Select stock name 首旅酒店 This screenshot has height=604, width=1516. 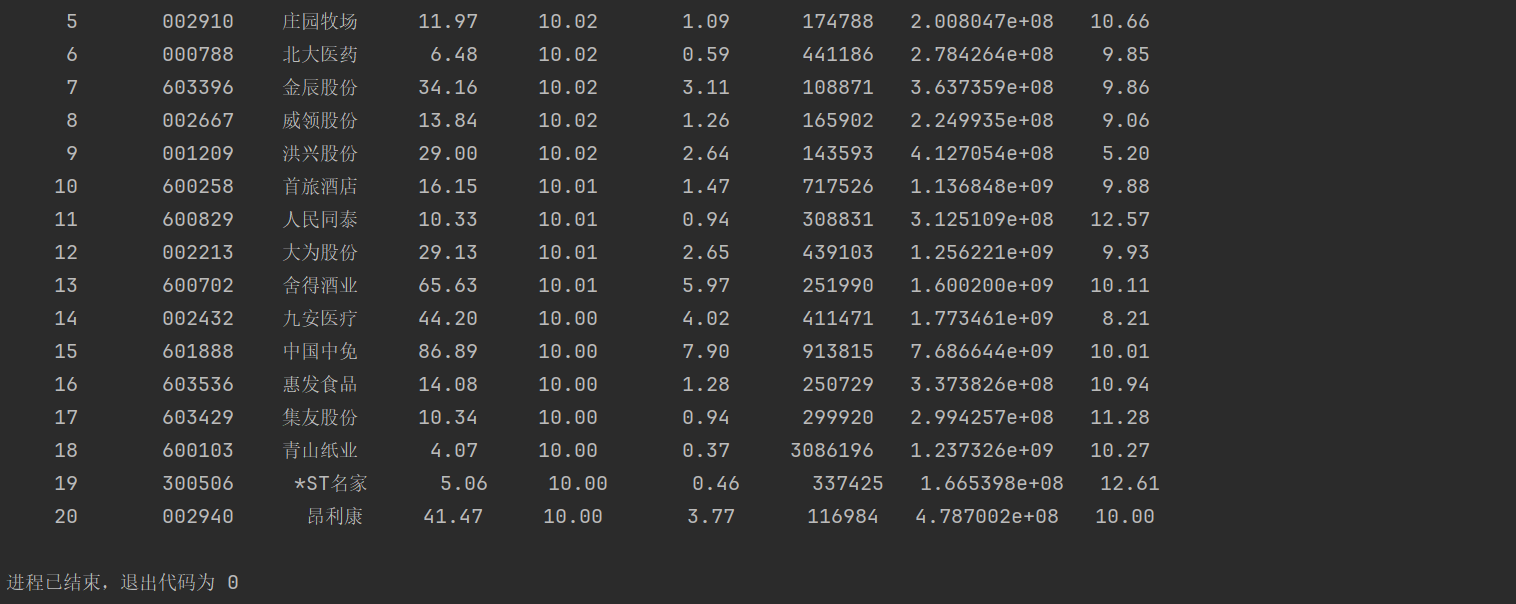tap(320, 186)
